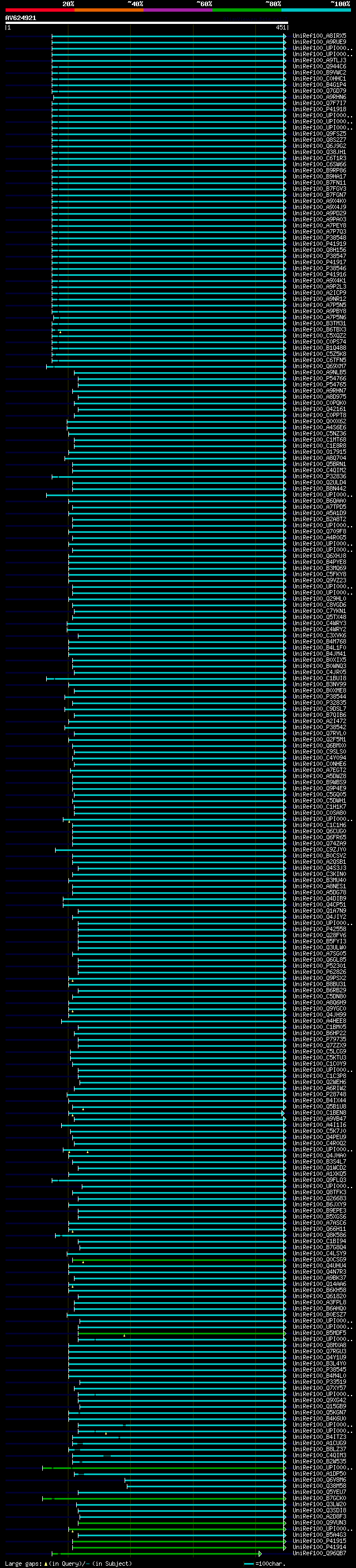Choose hit UniRef100_Q38JH1
356x1568 pixels.
pyautogui.click(x=319, y=152)
